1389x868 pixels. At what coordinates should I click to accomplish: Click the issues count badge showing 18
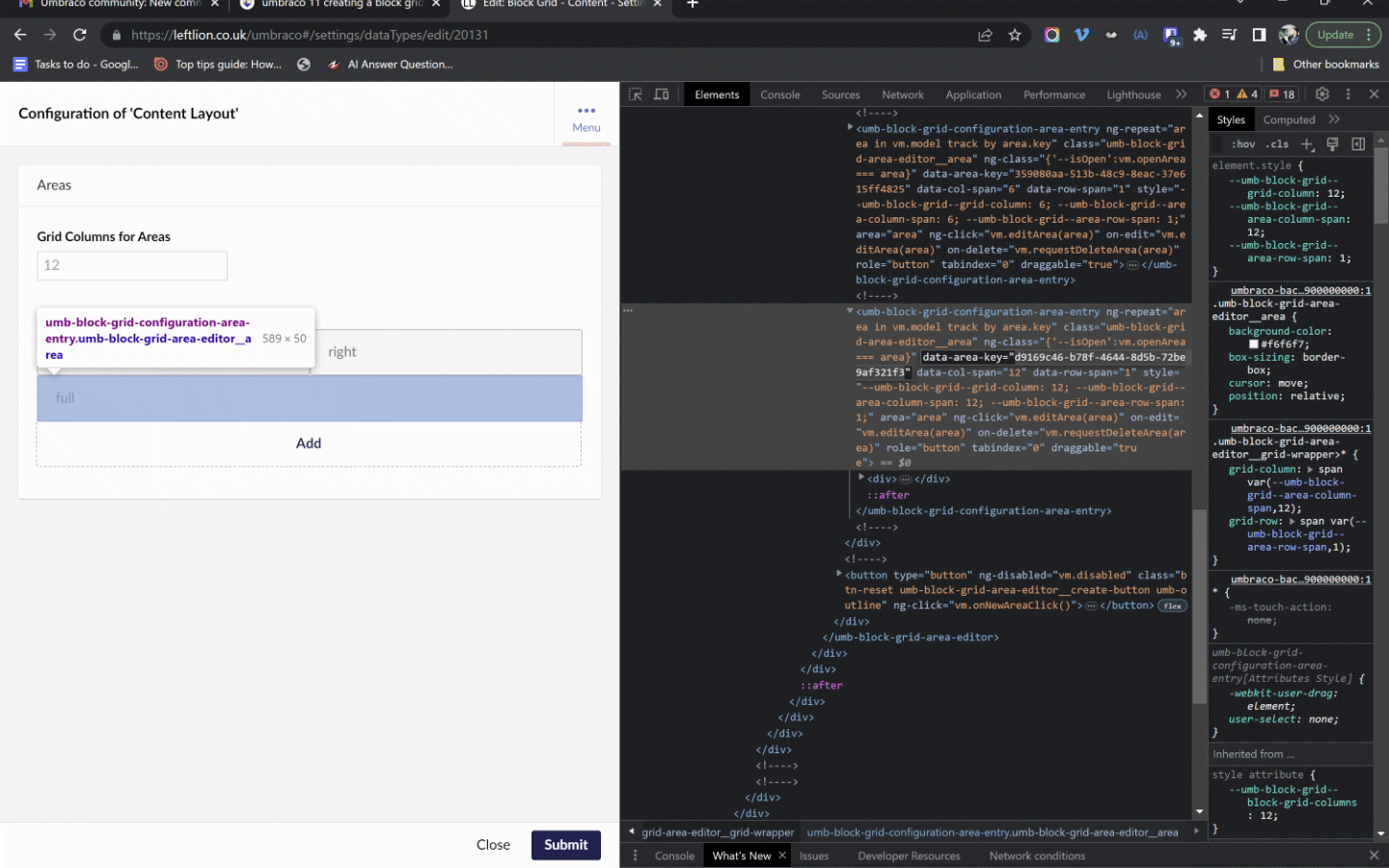(x=1282, y=95)
